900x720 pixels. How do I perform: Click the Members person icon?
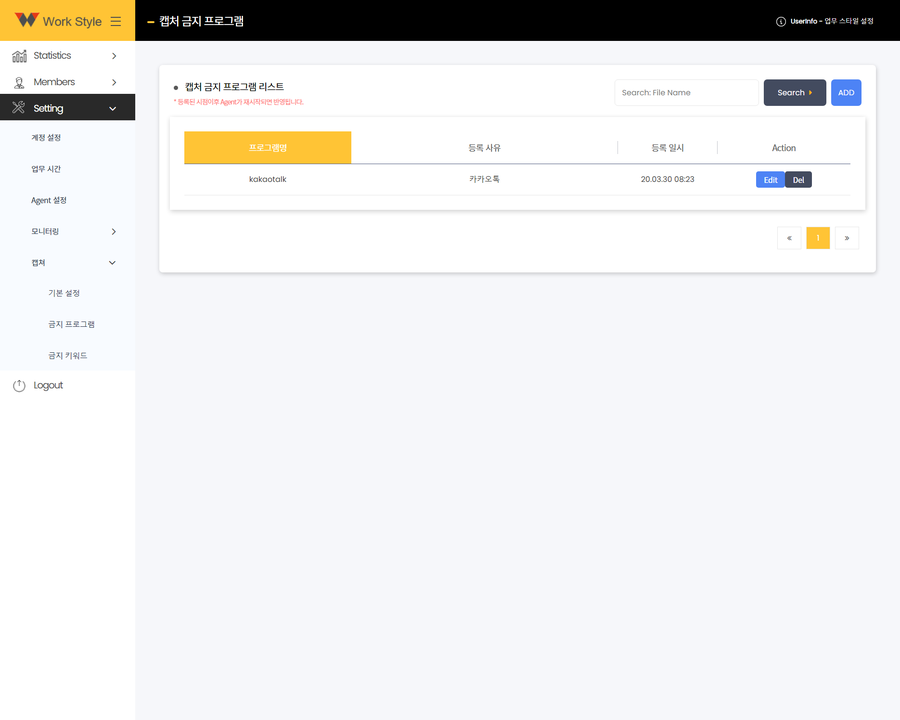coord(19,83)
